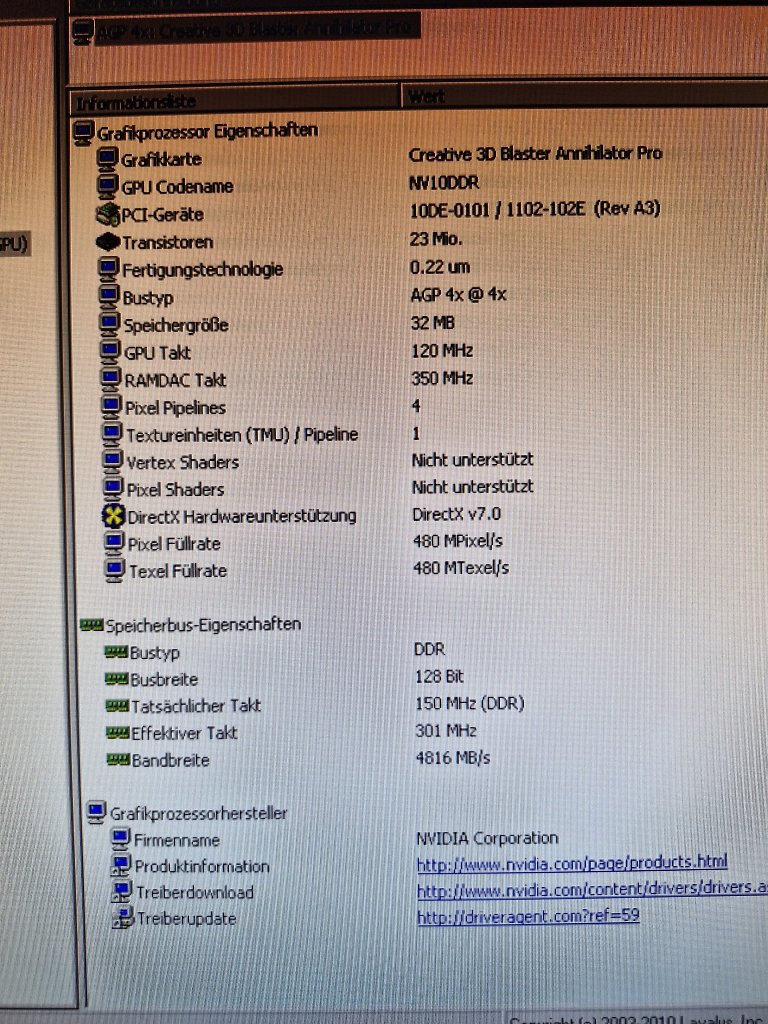Image resolution: width=768 pixels, height=1024 pixels.
Task: Click the 480 MPixel/s value
Action: [458, 541]
